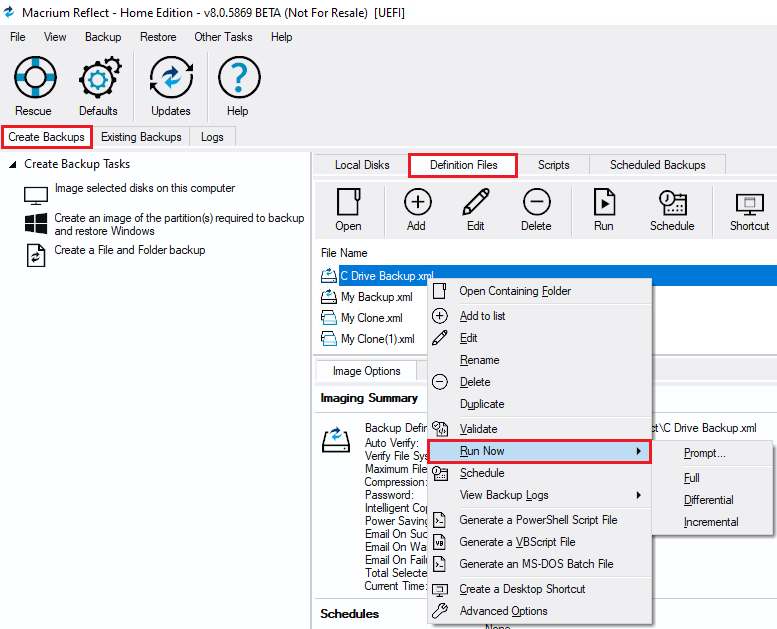This screenshot has height=629, width=777.
Task: Click the Open definition file icon
Action: (x=348, y=202)
